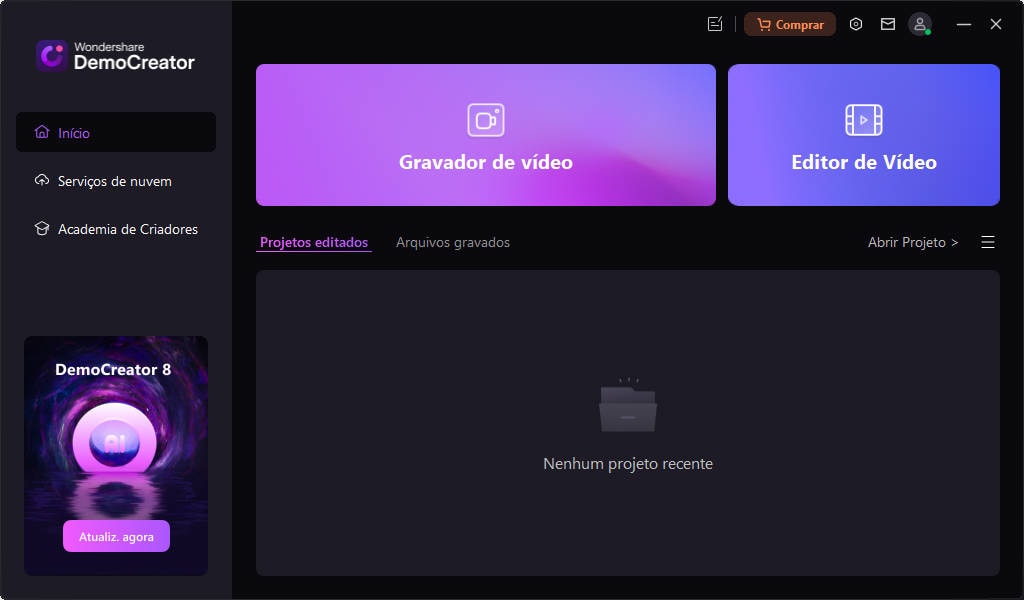The image size is (1024, 600).
Task: Switch to Arquivos gravados tab
Action: (453, 242)
